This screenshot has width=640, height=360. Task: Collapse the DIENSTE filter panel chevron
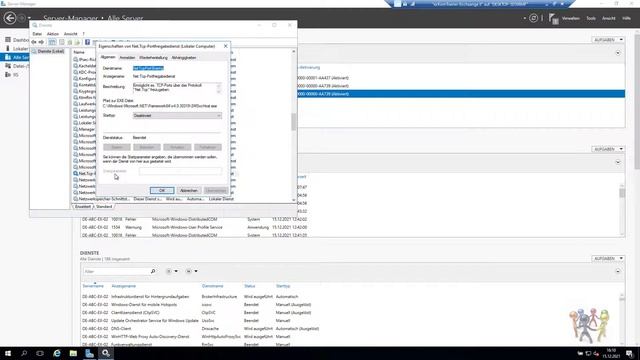618,271
